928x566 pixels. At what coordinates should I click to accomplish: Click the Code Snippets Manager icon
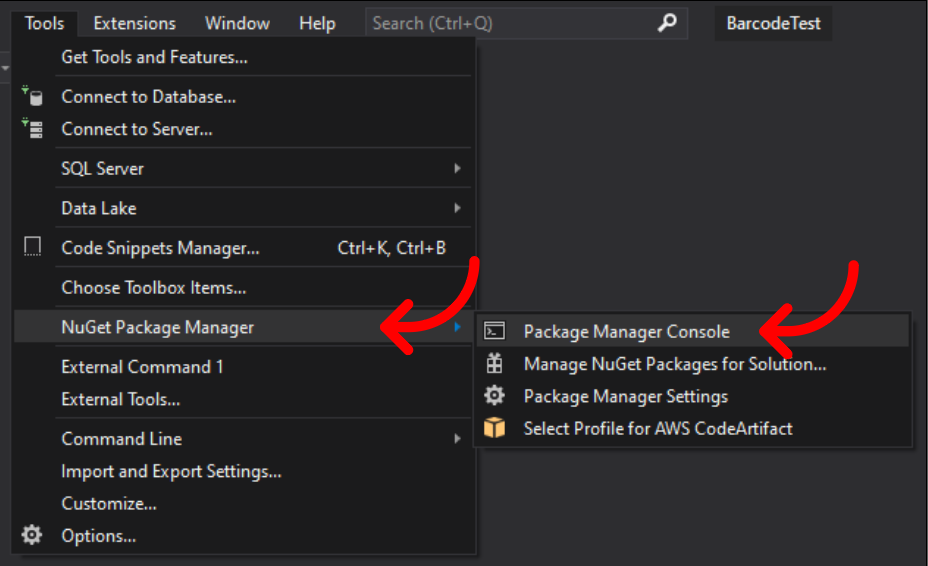click(x=33, y=246)
